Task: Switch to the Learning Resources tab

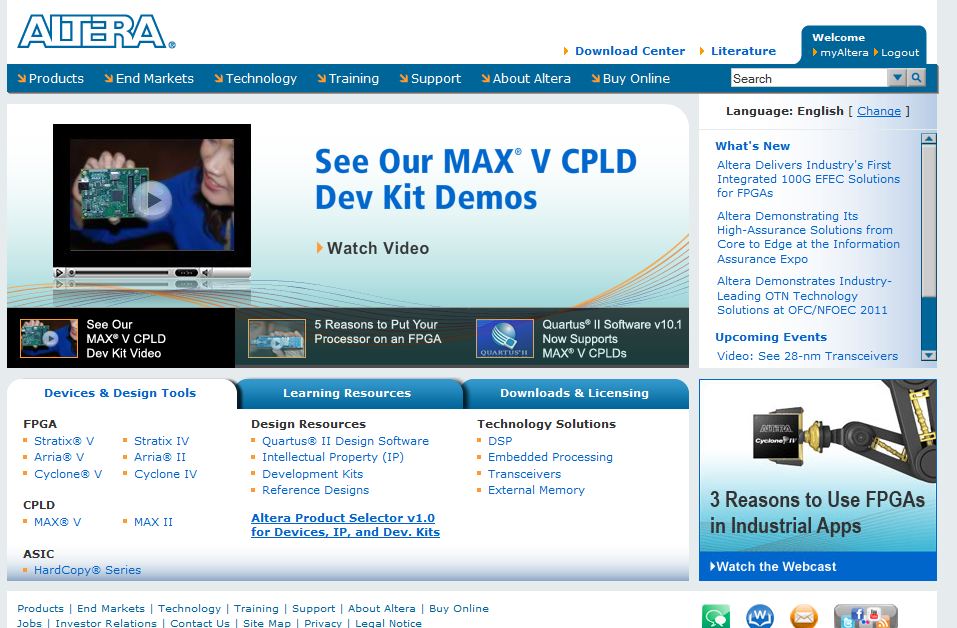Action: 347,393
